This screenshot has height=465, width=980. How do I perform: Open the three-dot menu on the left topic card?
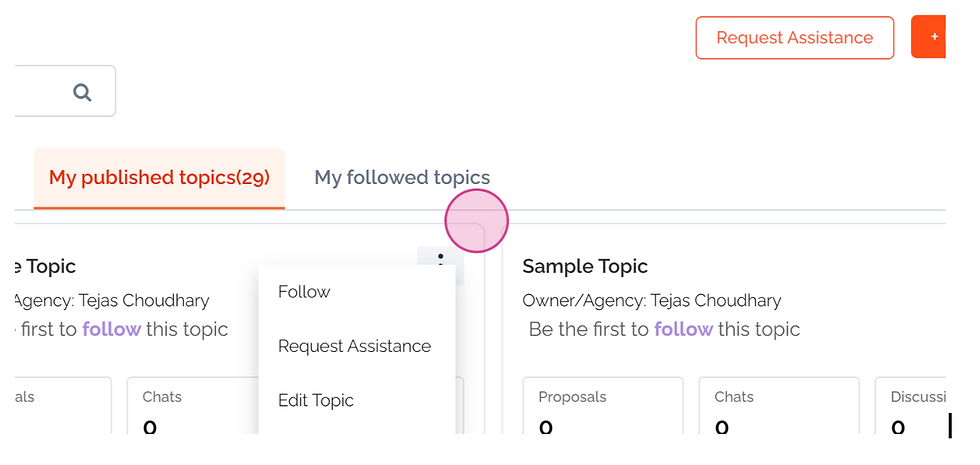(x=441, y=258)
